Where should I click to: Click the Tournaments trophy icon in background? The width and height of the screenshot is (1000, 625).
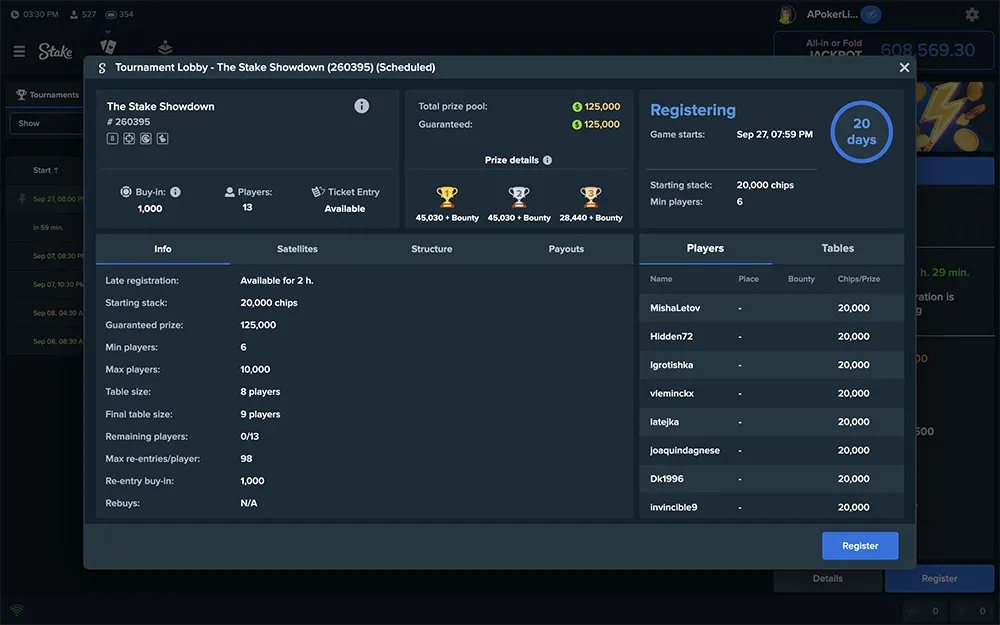[21, 94]
